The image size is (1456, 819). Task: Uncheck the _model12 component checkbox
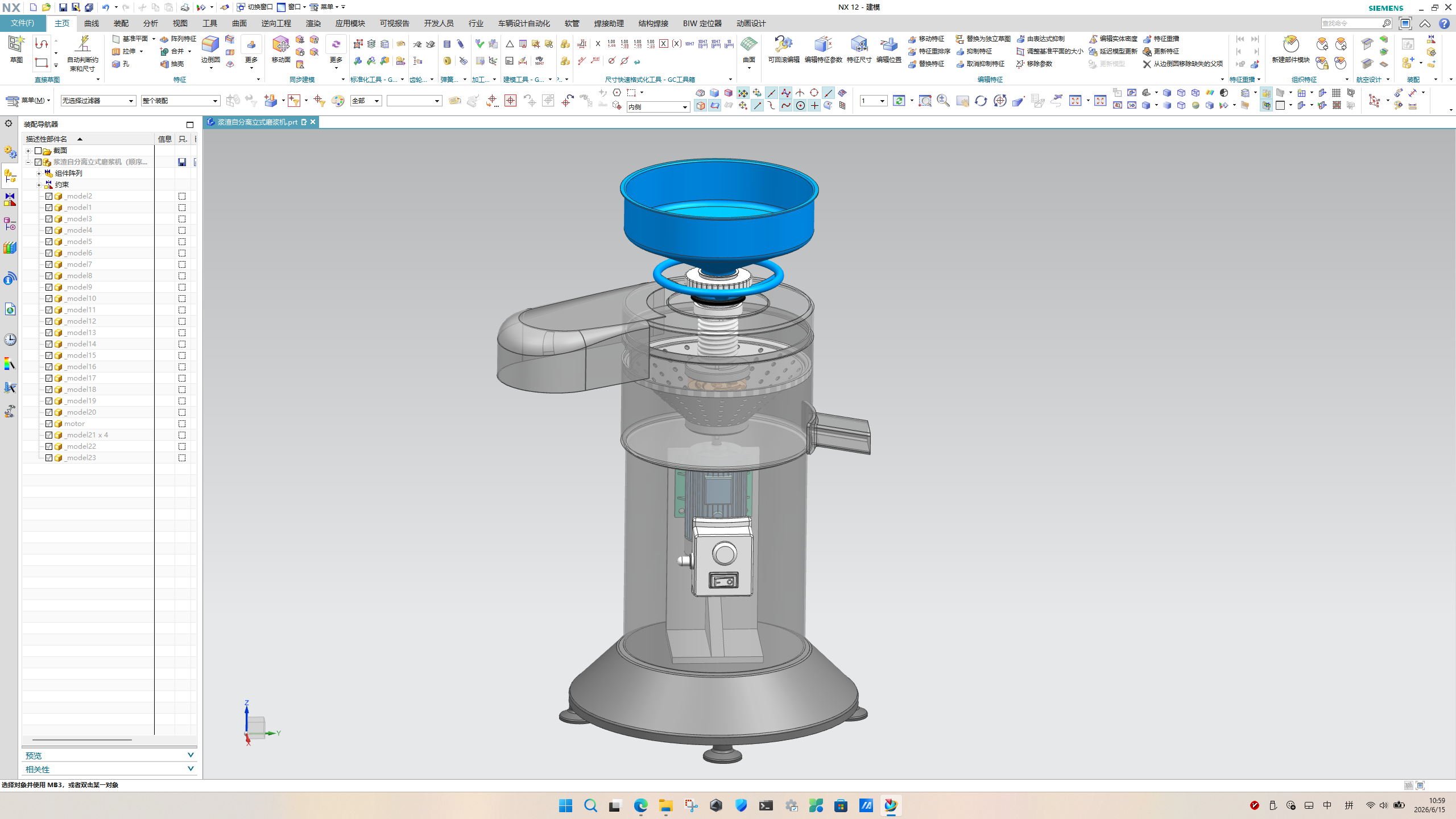[x=49, y=321]
